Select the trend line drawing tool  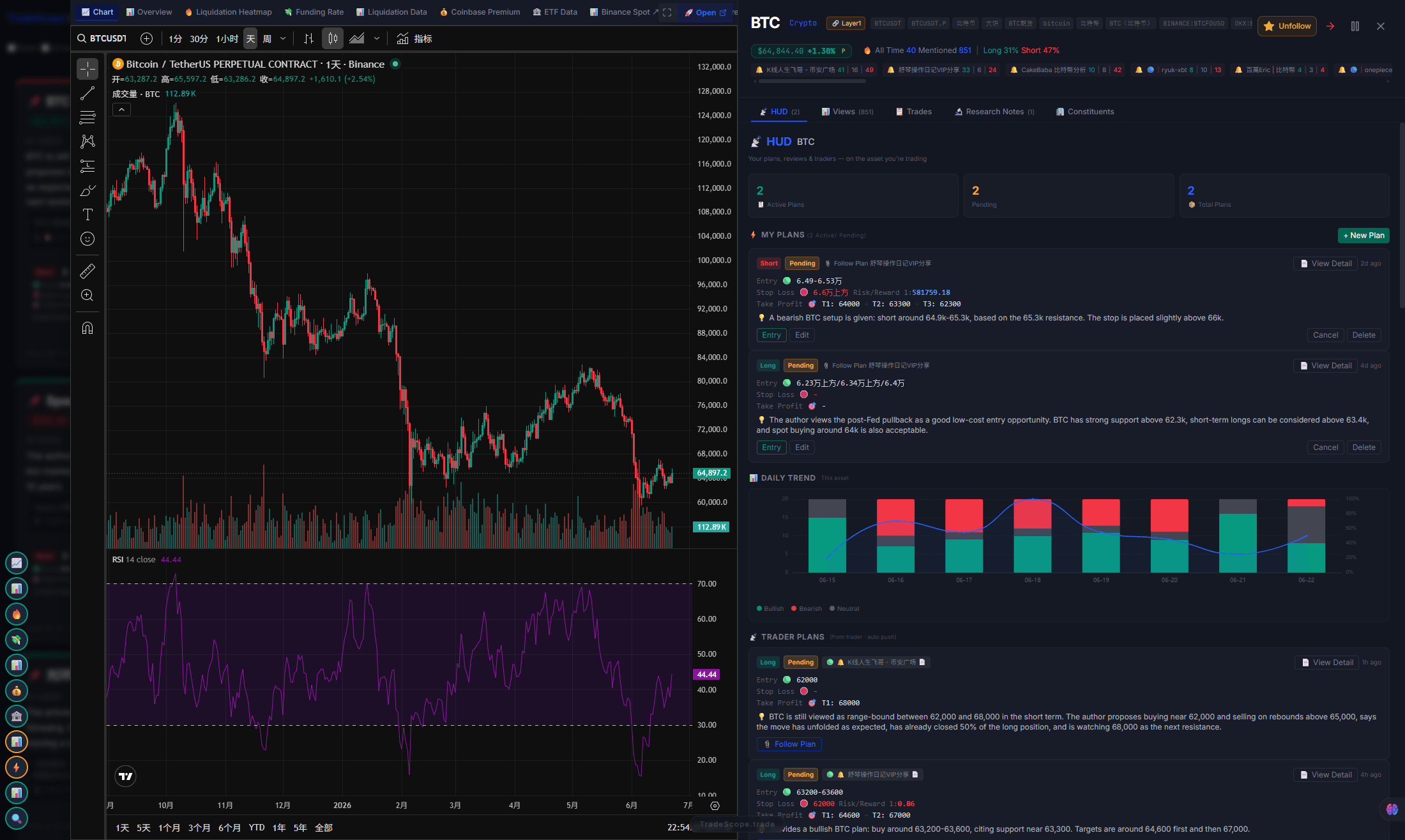coord(87,93)
